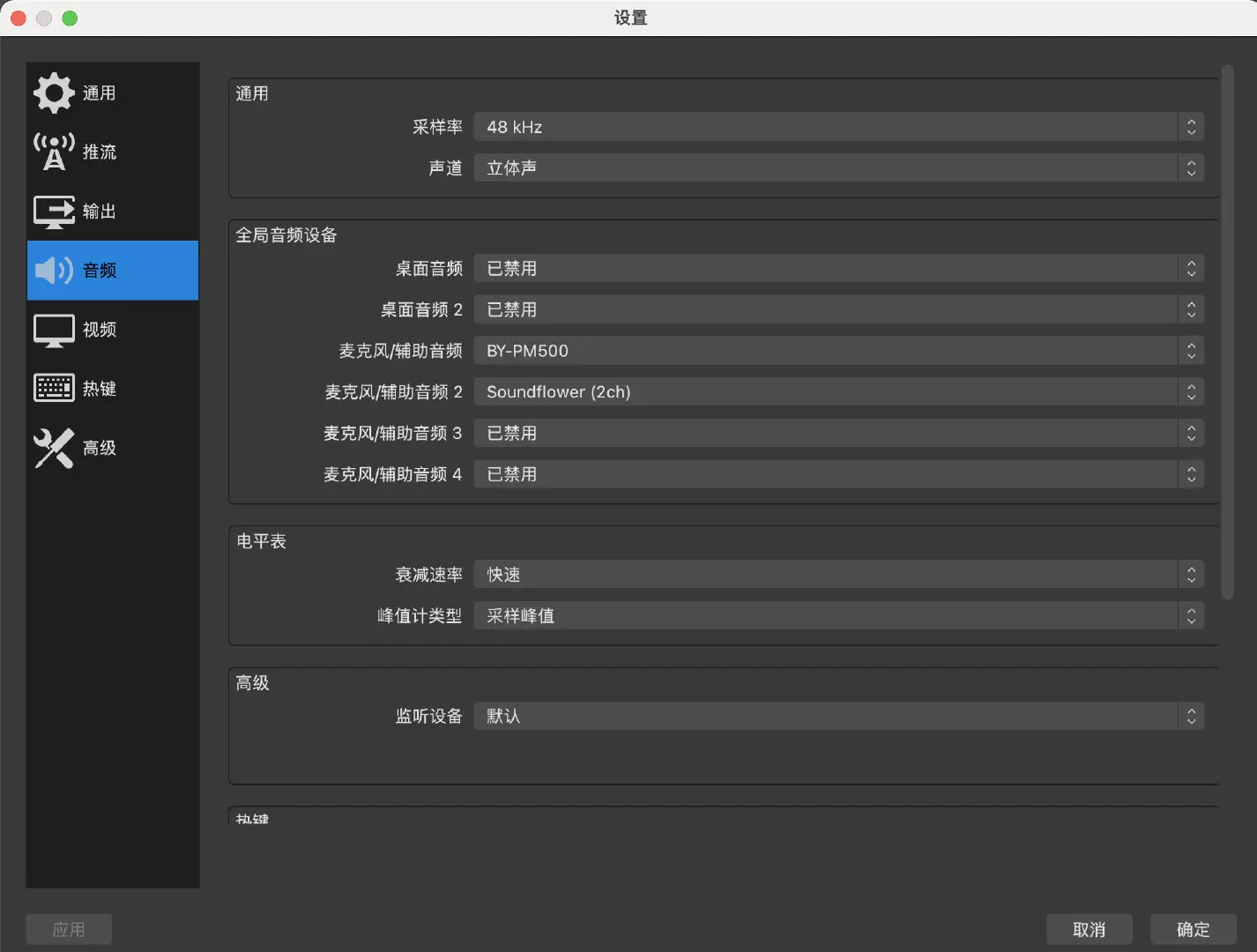Image resolution: width=1257 pixels, height=952 pixels.
Task: Click the wrench tools icon for 高级
Action: (54, 448)
